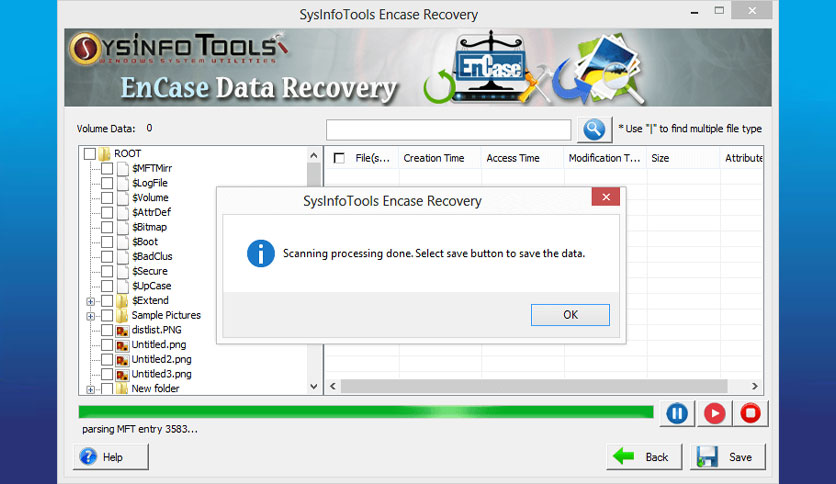Tick the ROOT folder checkbox
The height and width of the screenshot is (484, 836).
coord(90,154)
